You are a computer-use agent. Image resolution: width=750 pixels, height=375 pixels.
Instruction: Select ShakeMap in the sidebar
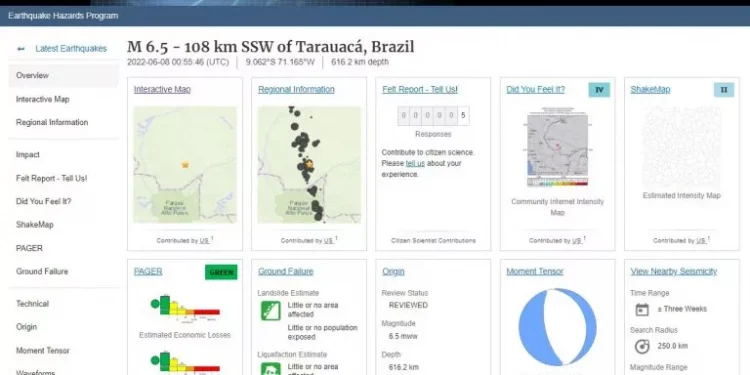[x=35, y=225]
